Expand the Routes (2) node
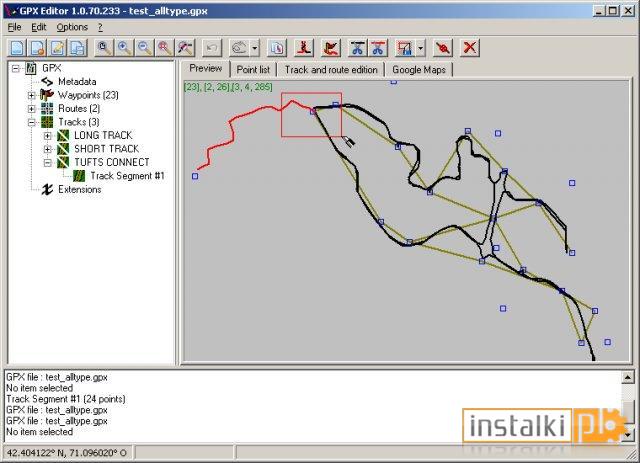This screenshot has width=640, height=463. pyautogui.click(x=31, y=109)
